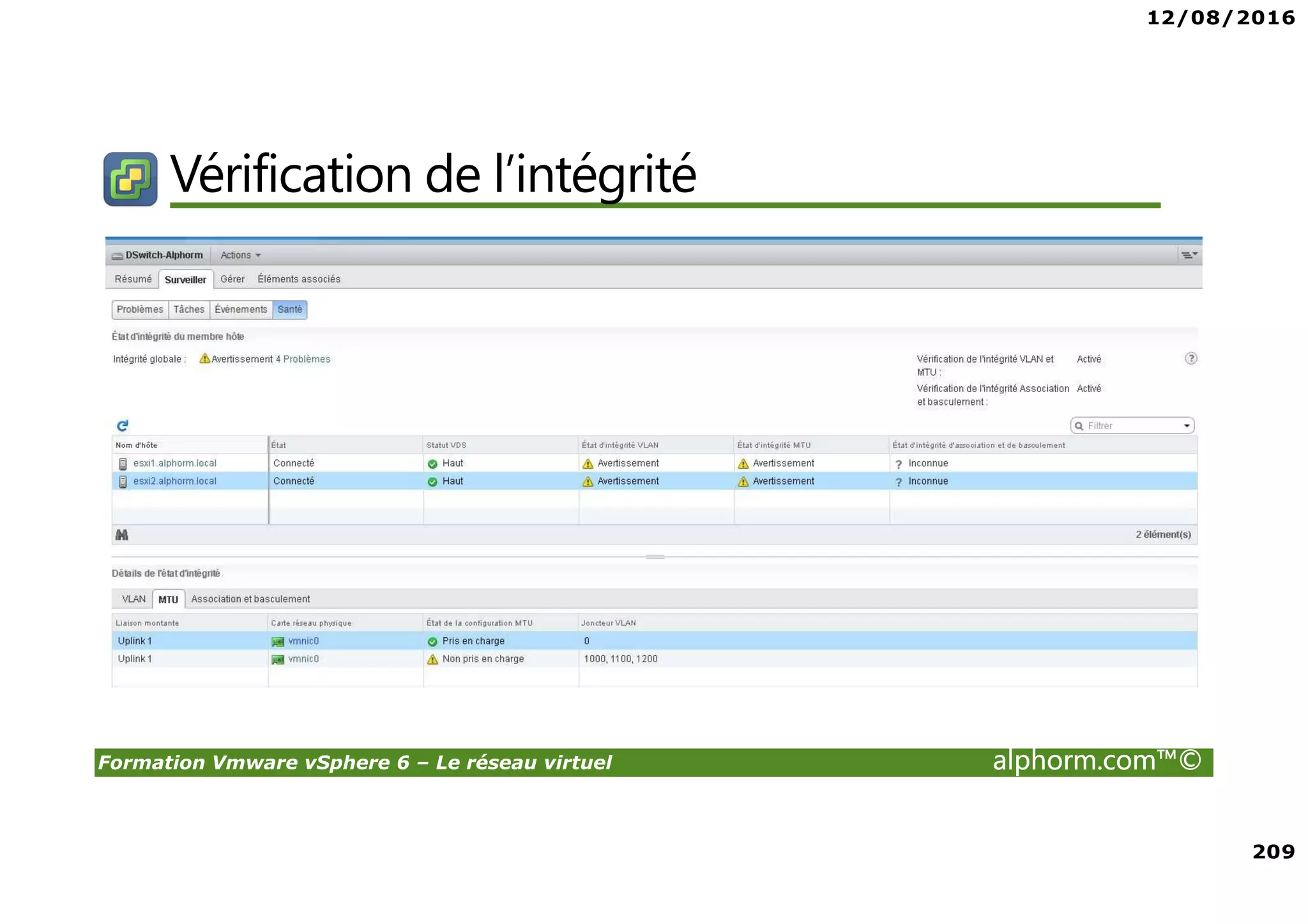Click VLAN warning icon in esxi2 row
Image resolution: width=1308 pixels, height=924 pixels.
588,481
